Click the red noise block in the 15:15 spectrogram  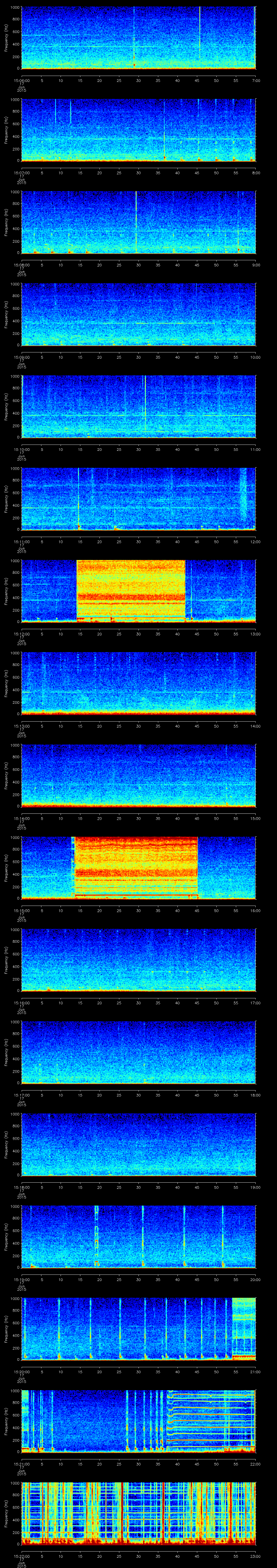(136, 866)
